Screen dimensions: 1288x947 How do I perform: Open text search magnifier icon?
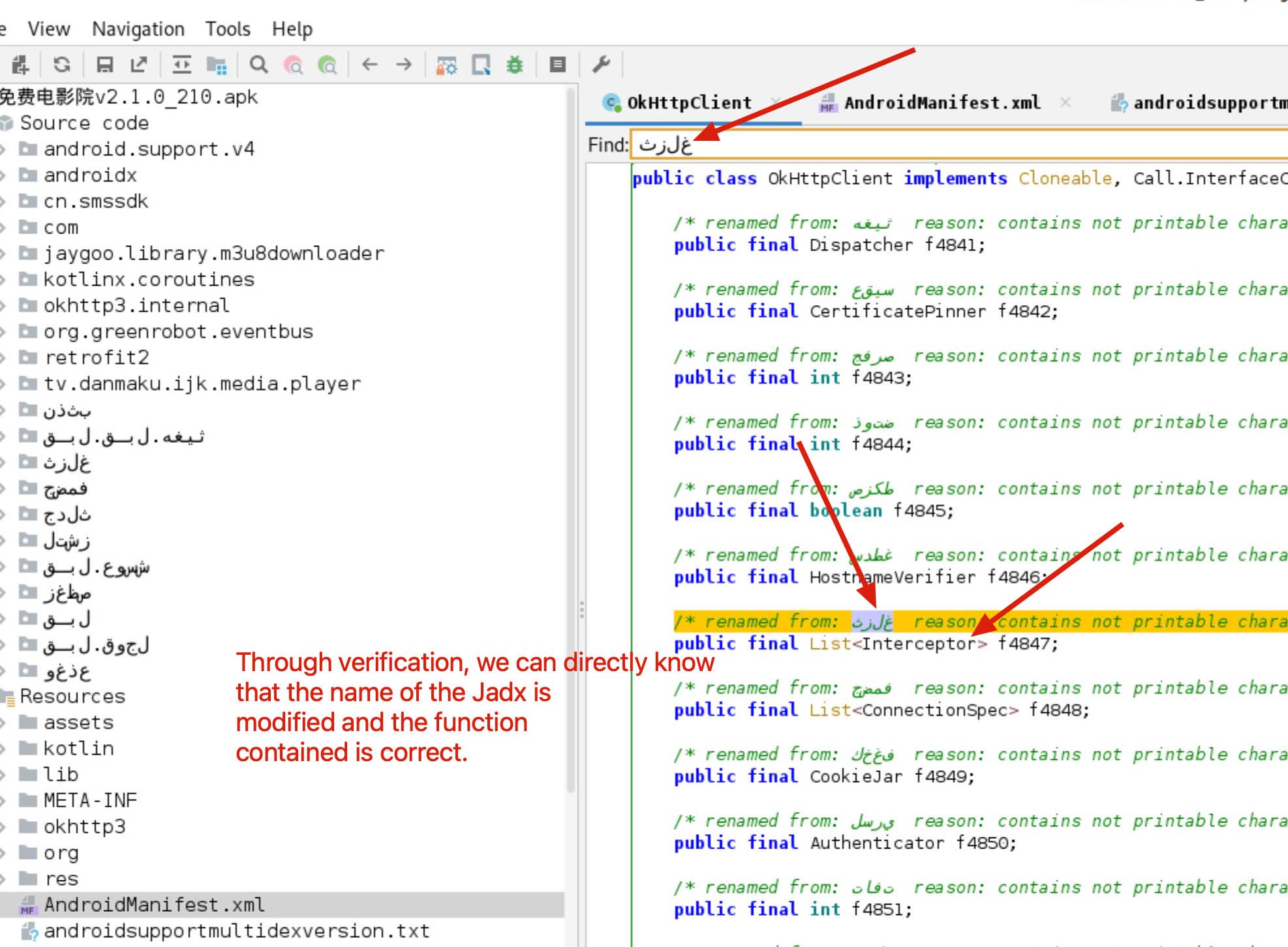click(x=259, y=65)
